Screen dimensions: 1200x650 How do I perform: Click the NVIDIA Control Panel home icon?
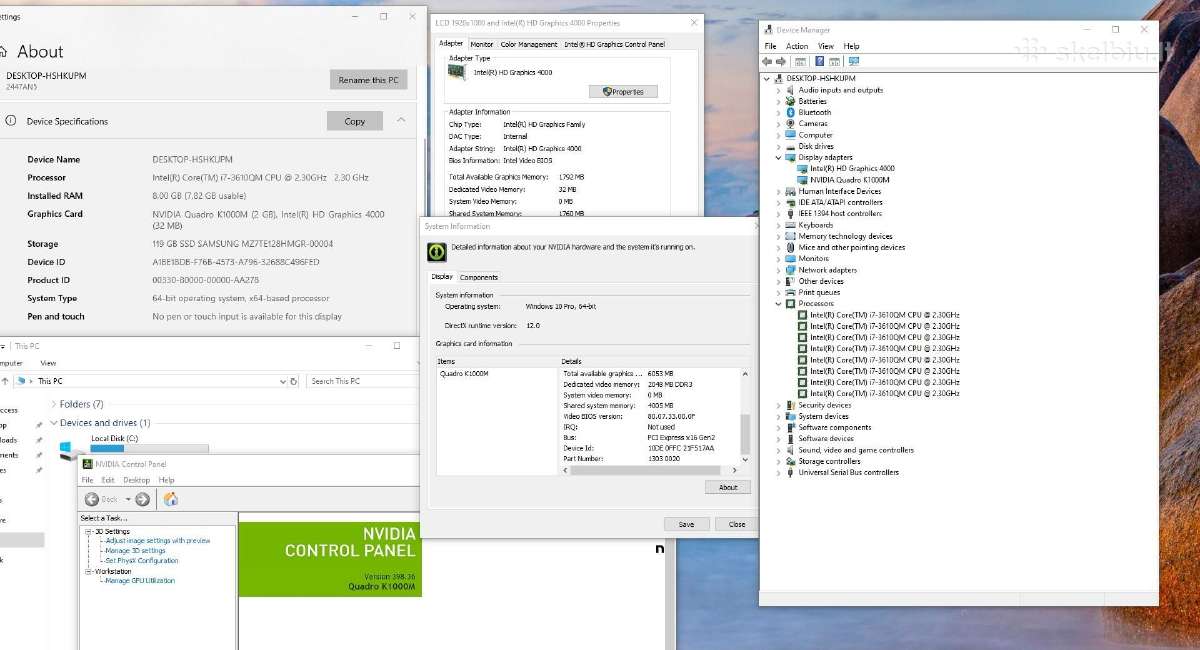pyautogui.click(x=171, y=499)
